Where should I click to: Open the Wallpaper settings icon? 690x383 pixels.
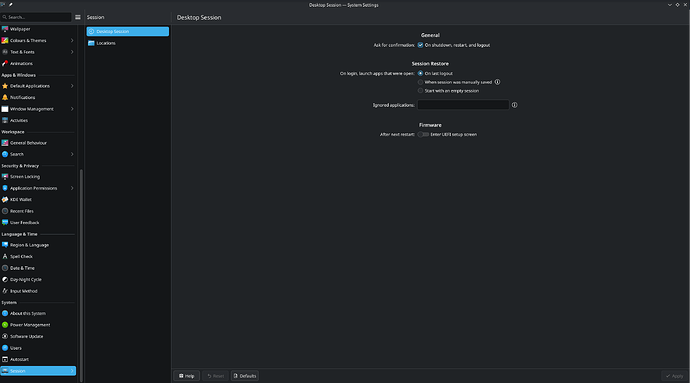click(x=5, y=29)
